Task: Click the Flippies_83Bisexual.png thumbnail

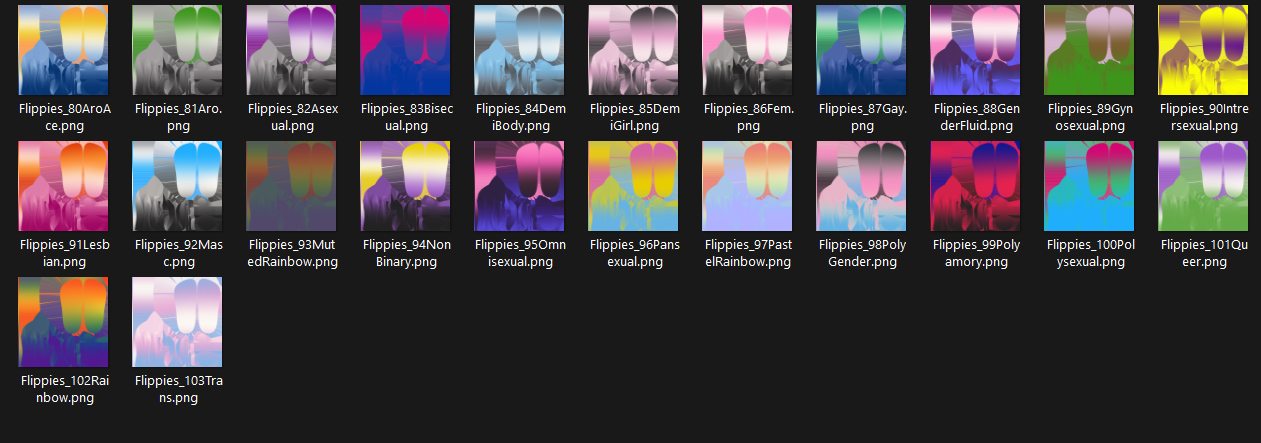Action: pyautogui.click(x=406, y=50)
